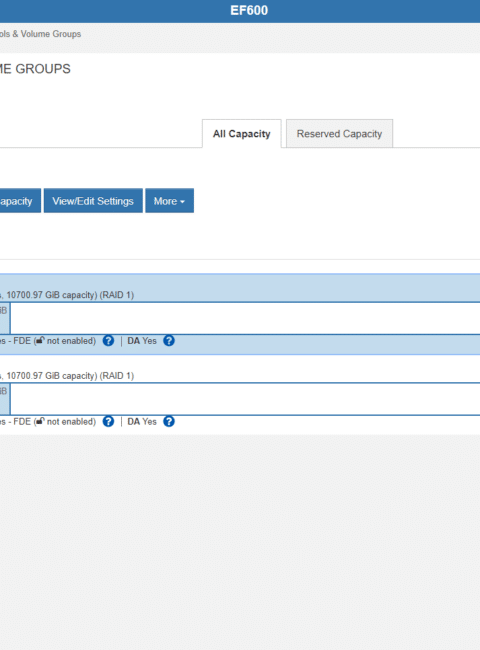Expand the More dropdown menu
This screenshot has height=650, width=480.
point(170,201)
